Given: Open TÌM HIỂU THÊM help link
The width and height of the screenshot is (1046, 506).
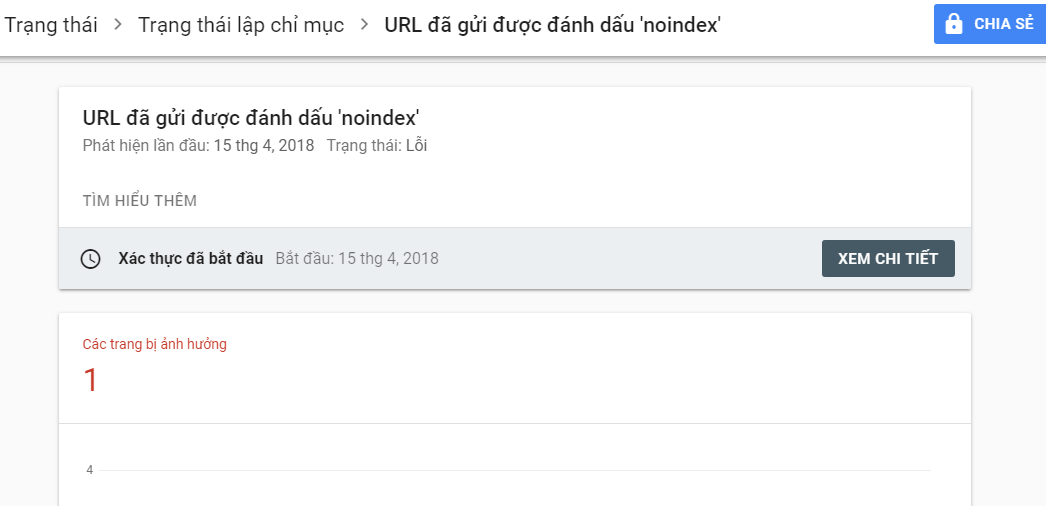Looking at the screenshot, I should pos(139,201).
